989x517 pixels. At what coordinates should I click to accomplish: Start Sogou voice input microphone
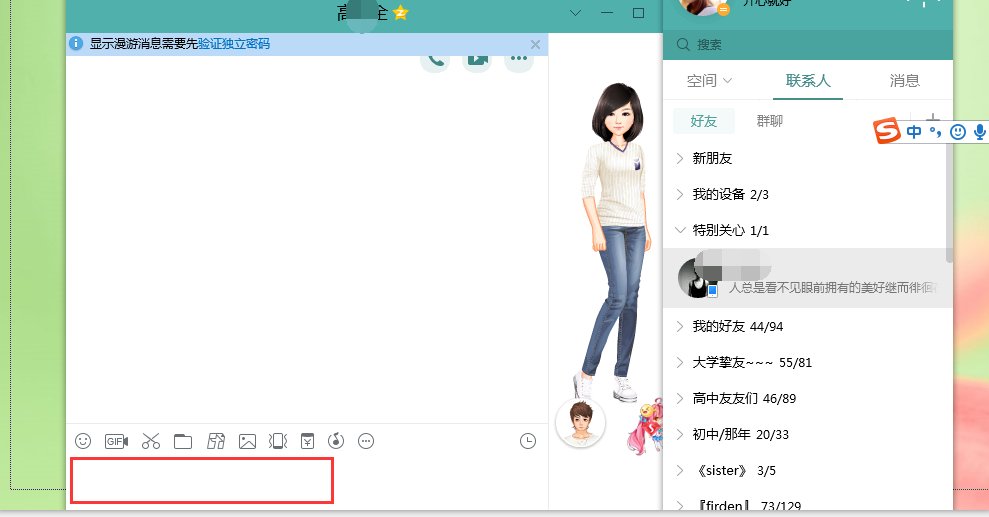(x=980, y=131)
